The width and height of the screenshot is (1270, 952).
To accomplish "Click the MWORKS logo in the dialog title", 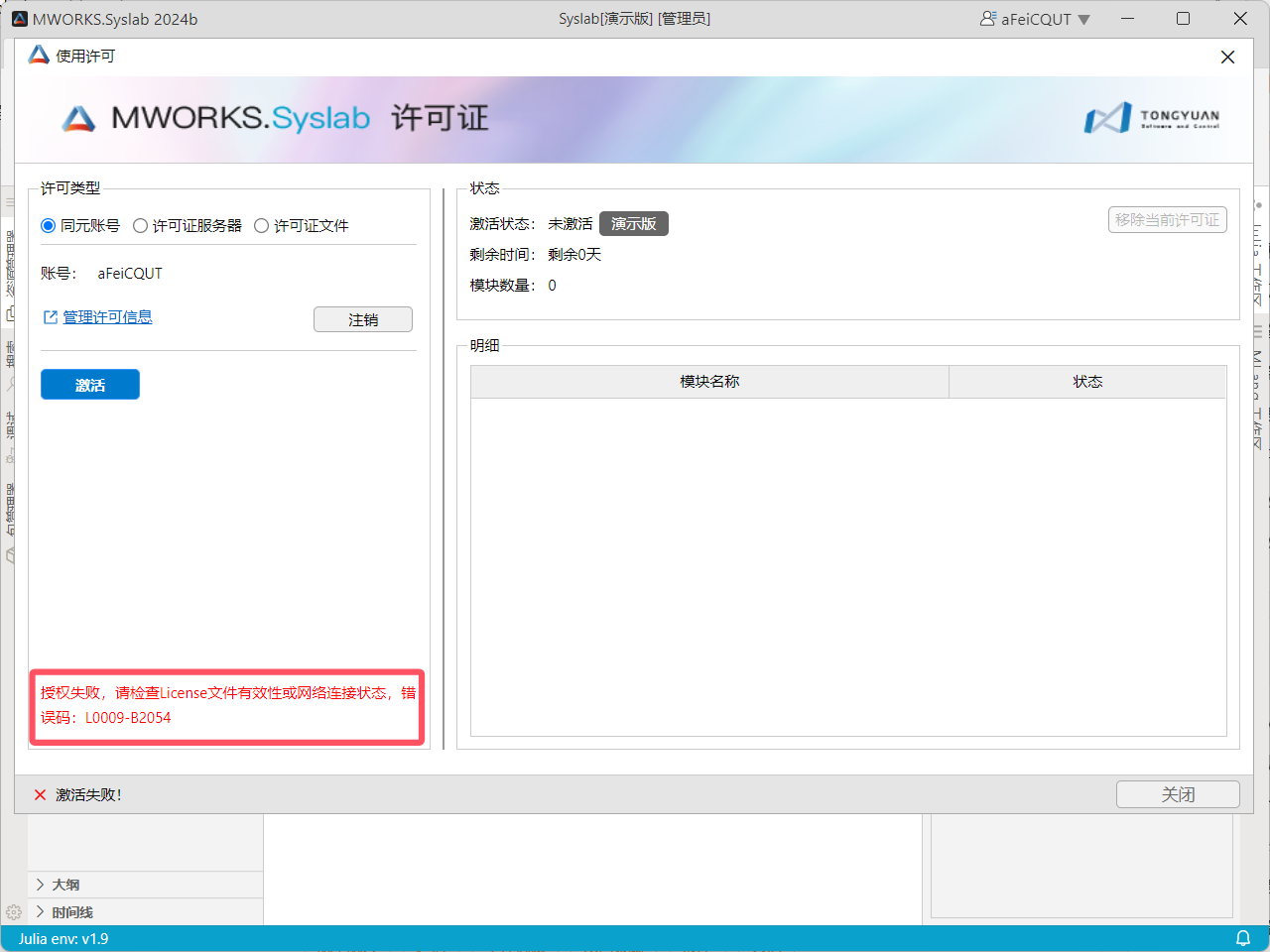I will (39, 56).
